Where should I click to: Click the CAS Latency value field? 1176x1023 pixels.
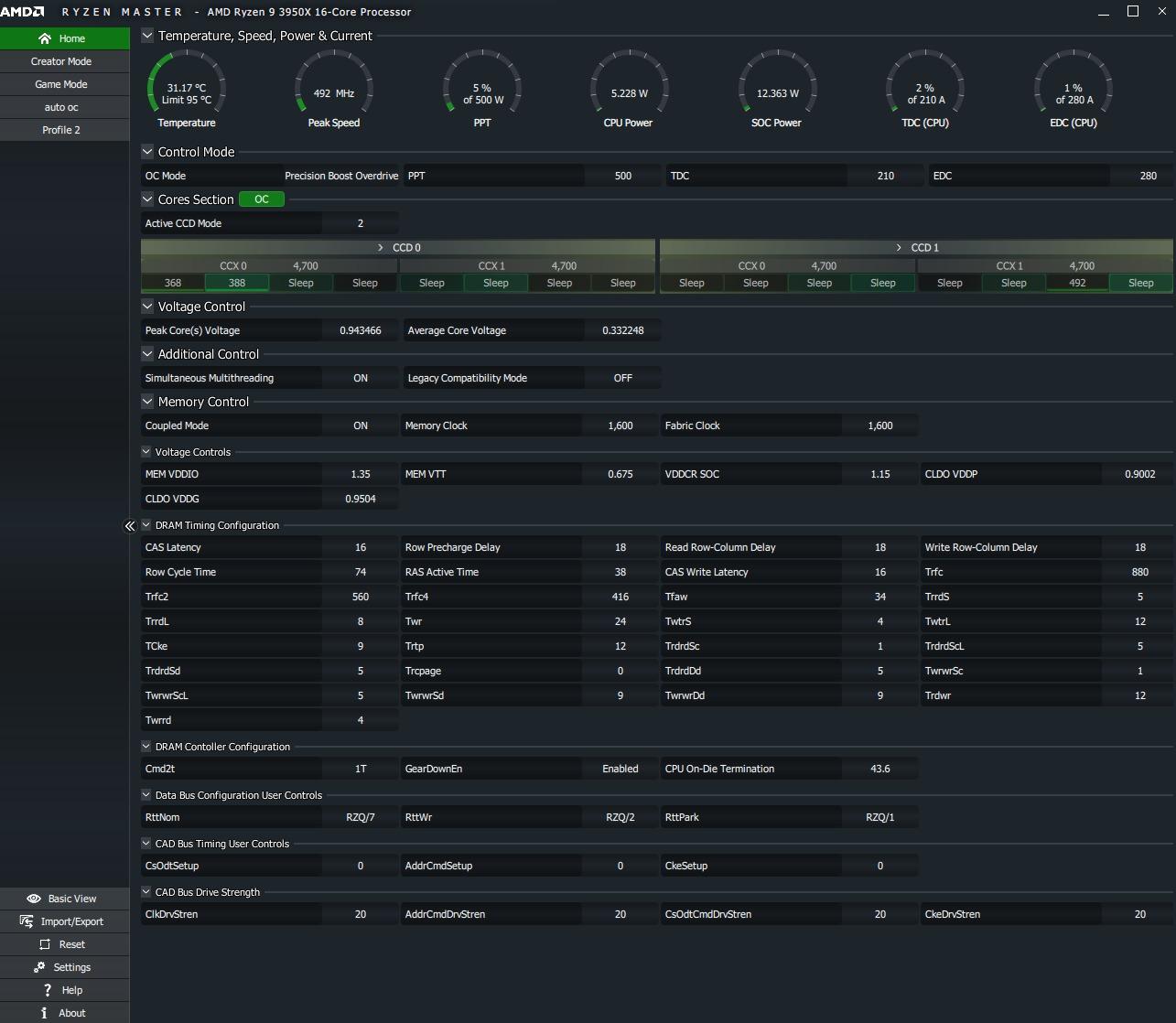click(x=361, y=547)
